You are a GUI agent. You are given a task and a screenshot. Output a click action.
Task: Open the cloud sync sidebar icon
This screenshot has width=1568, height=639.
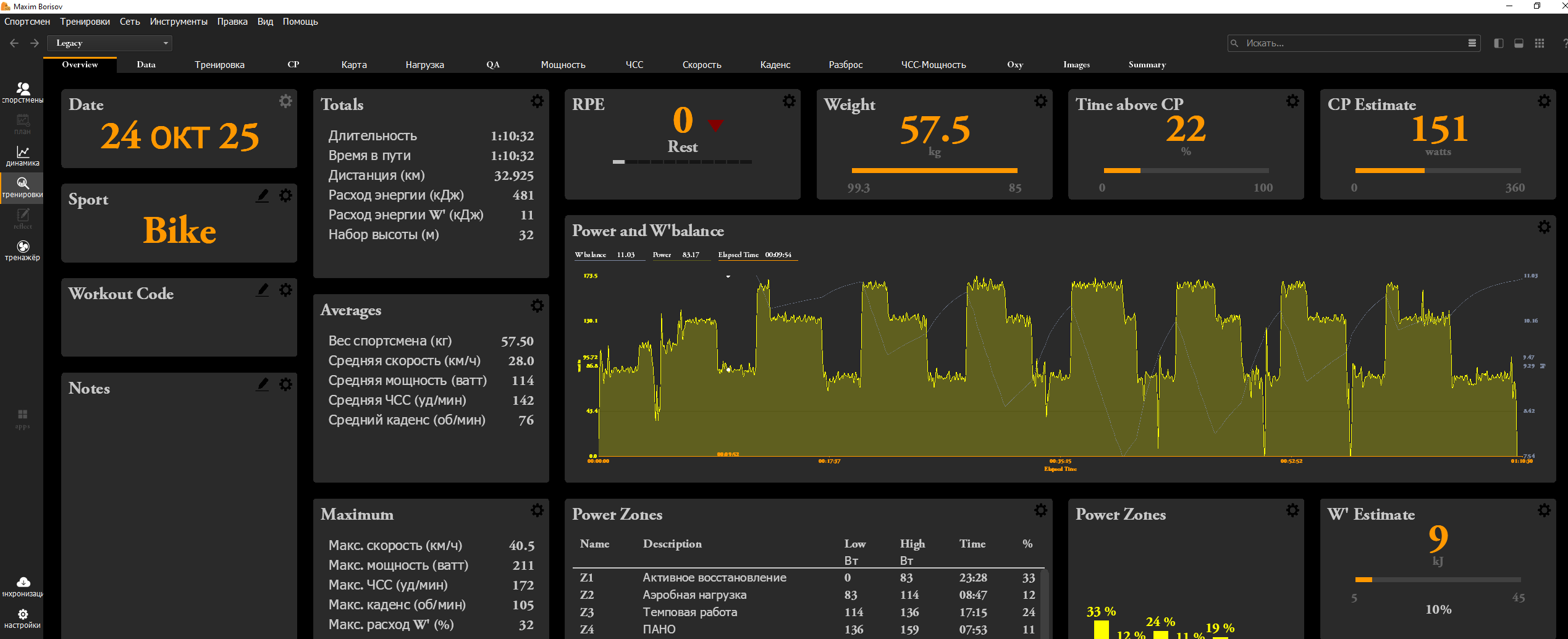click(x=22, y=586)
